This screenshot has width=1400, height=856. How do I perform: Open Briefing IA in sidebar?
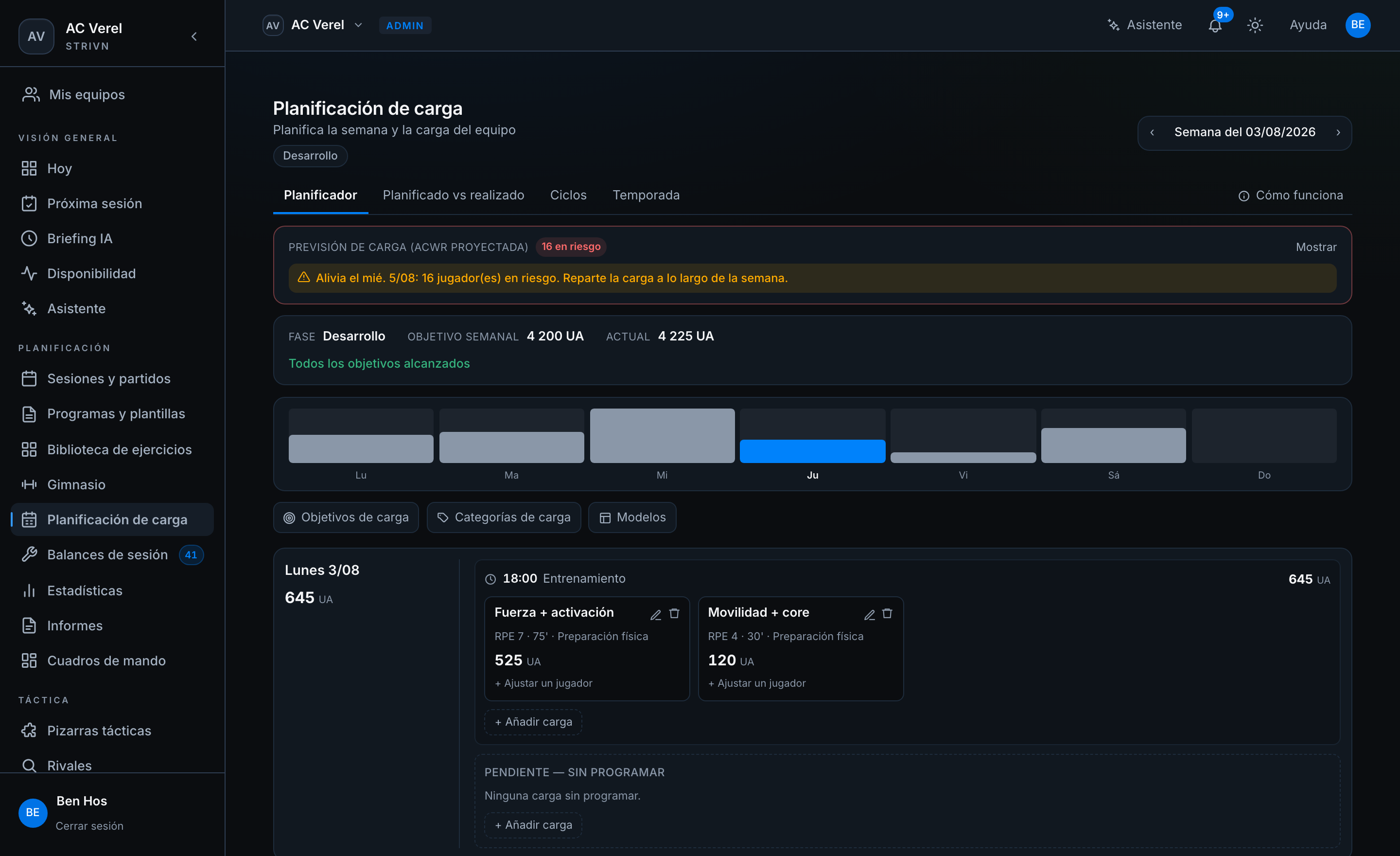click(x=112, y=238)
